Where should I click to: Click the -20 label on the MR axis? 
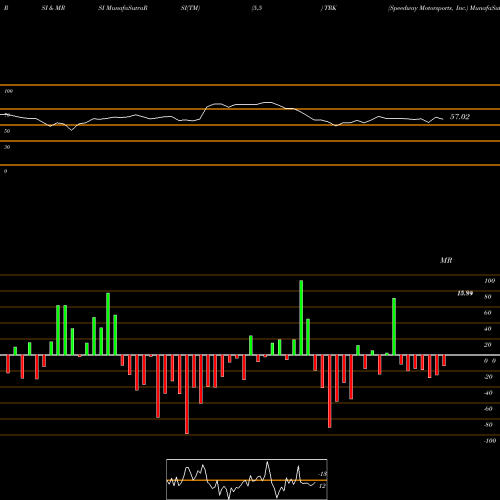488,377
